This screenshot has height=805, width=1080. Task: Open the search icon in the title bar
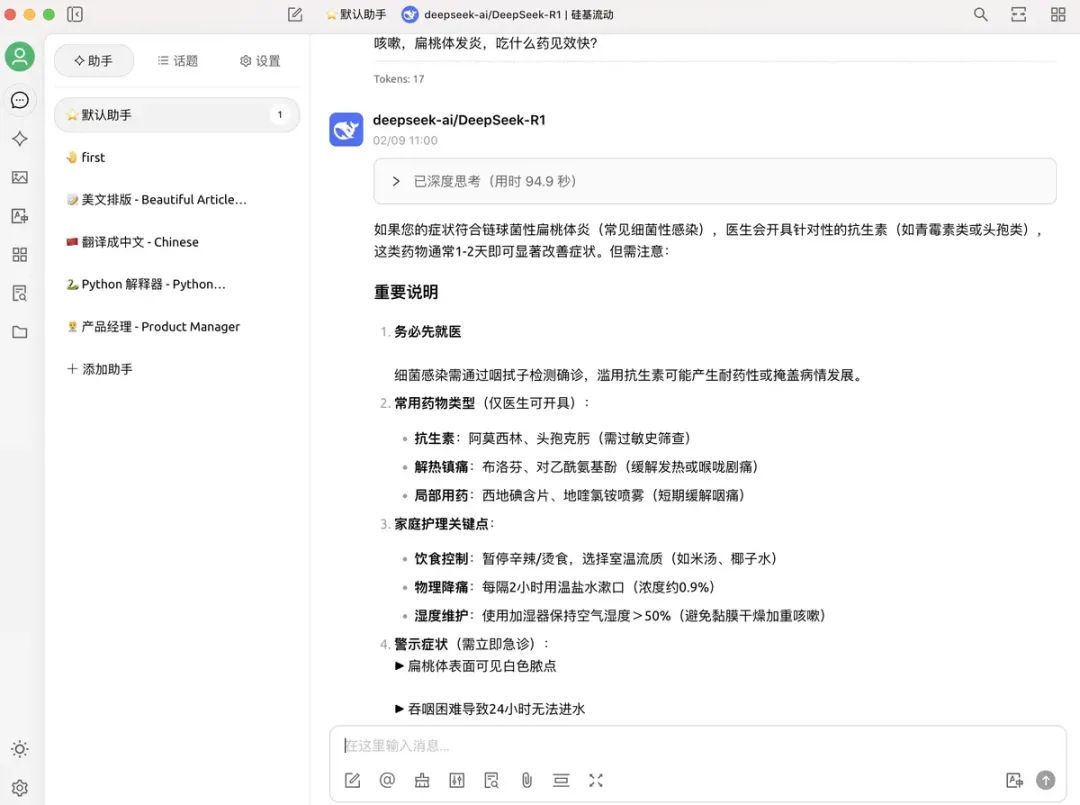[x=980, y=14]
